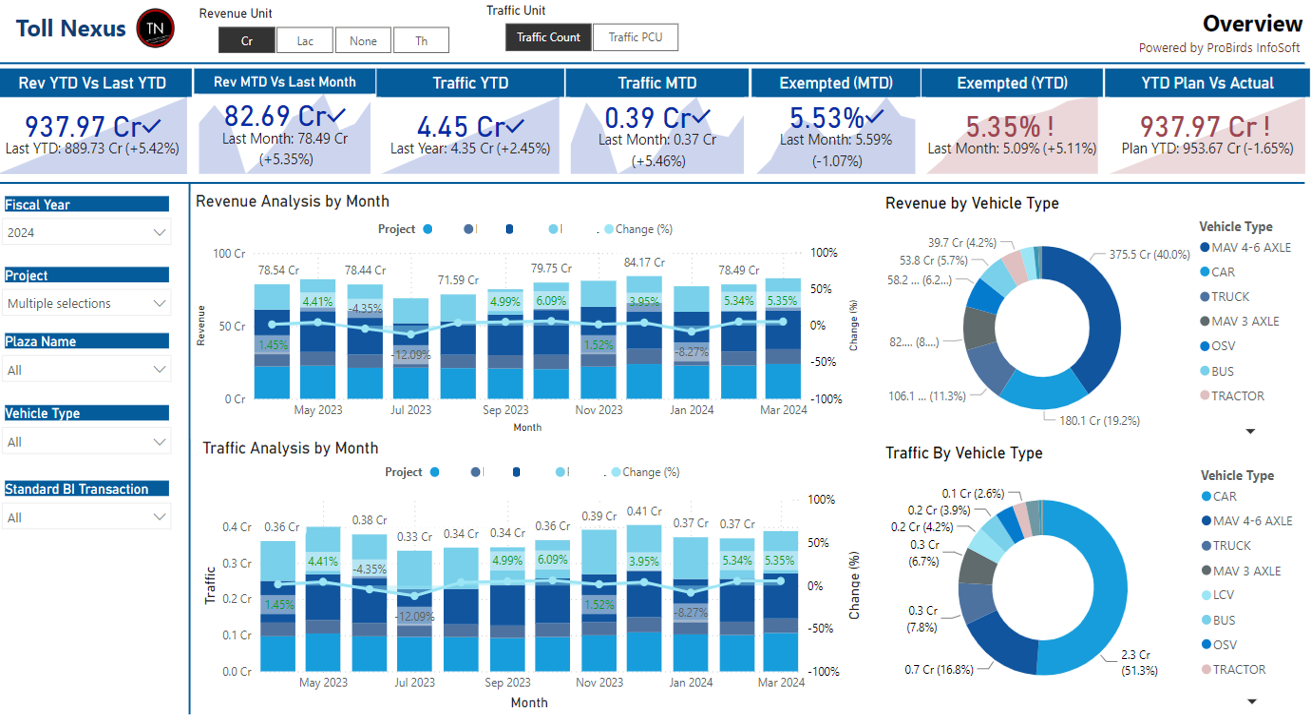
Task: Expand more Revenue by Vehicle Type legend items
Action: point(1250,432)
